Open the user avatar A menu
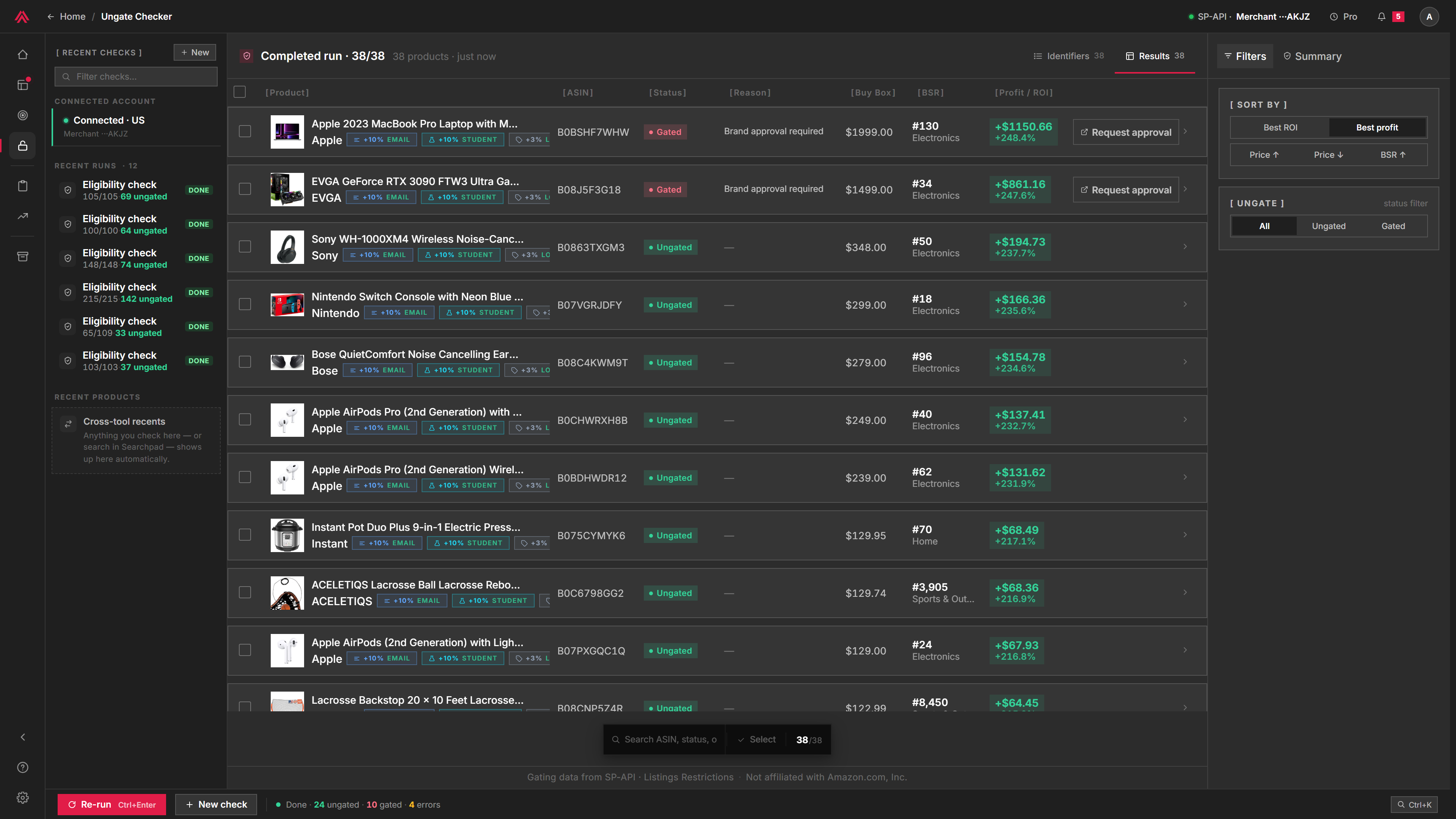The width and height of the screenshot is (1456, 819). point(1429,17)
